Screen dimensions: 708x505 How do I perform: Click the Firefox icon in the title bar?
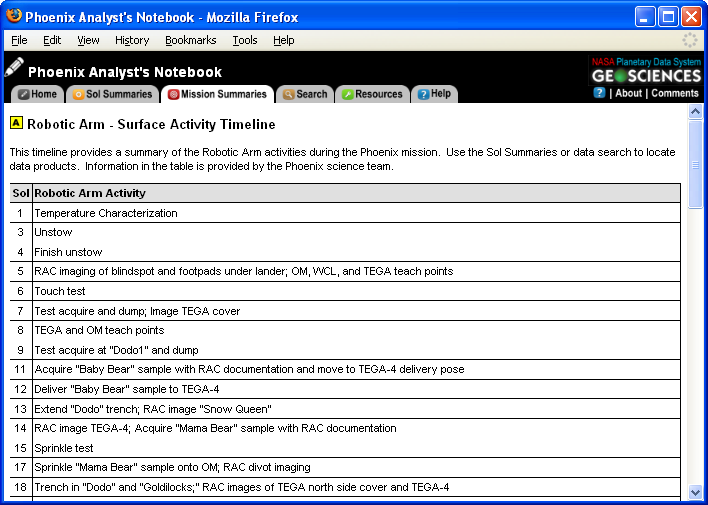[x=13, y=16]
